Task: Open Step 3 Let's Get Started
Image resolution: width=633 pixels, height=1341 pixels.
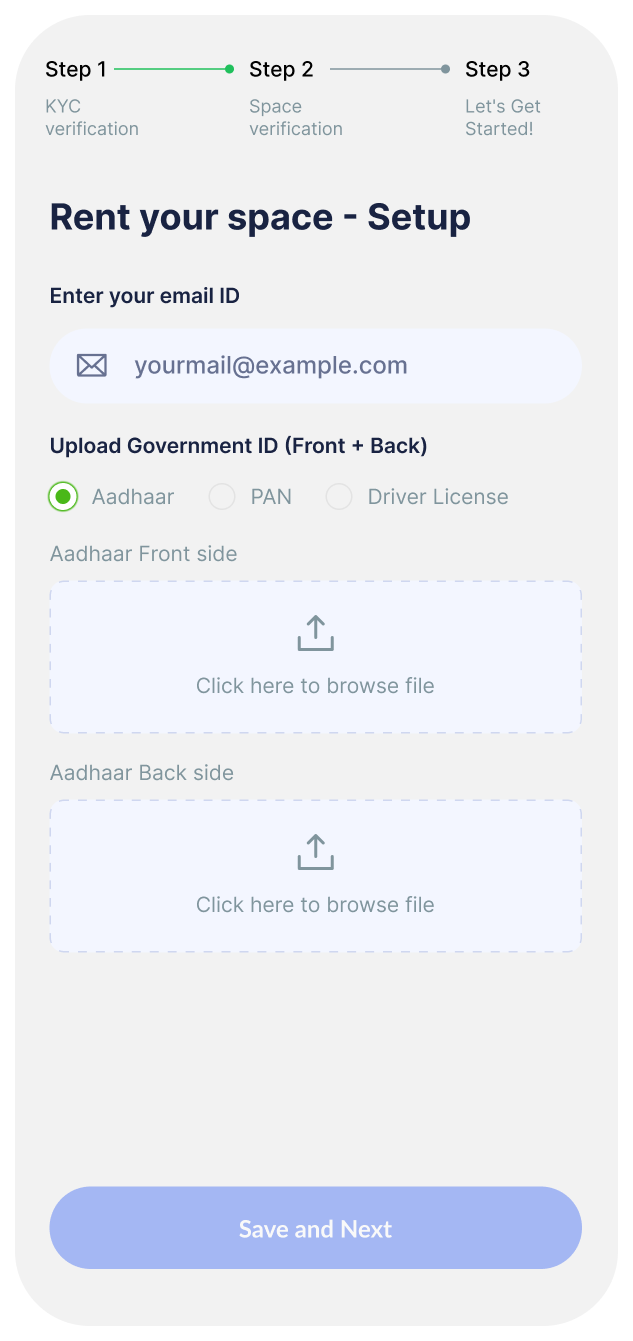Action: pos(503,97)
